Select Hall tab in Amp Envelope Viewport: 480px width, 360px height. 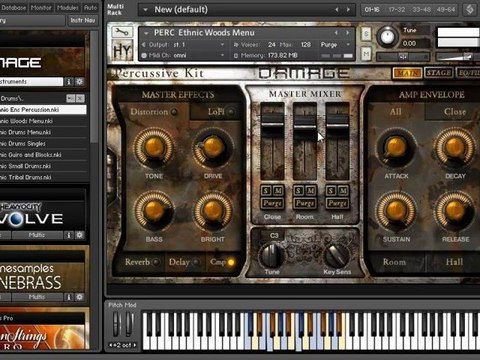click(x=455, y=262)
